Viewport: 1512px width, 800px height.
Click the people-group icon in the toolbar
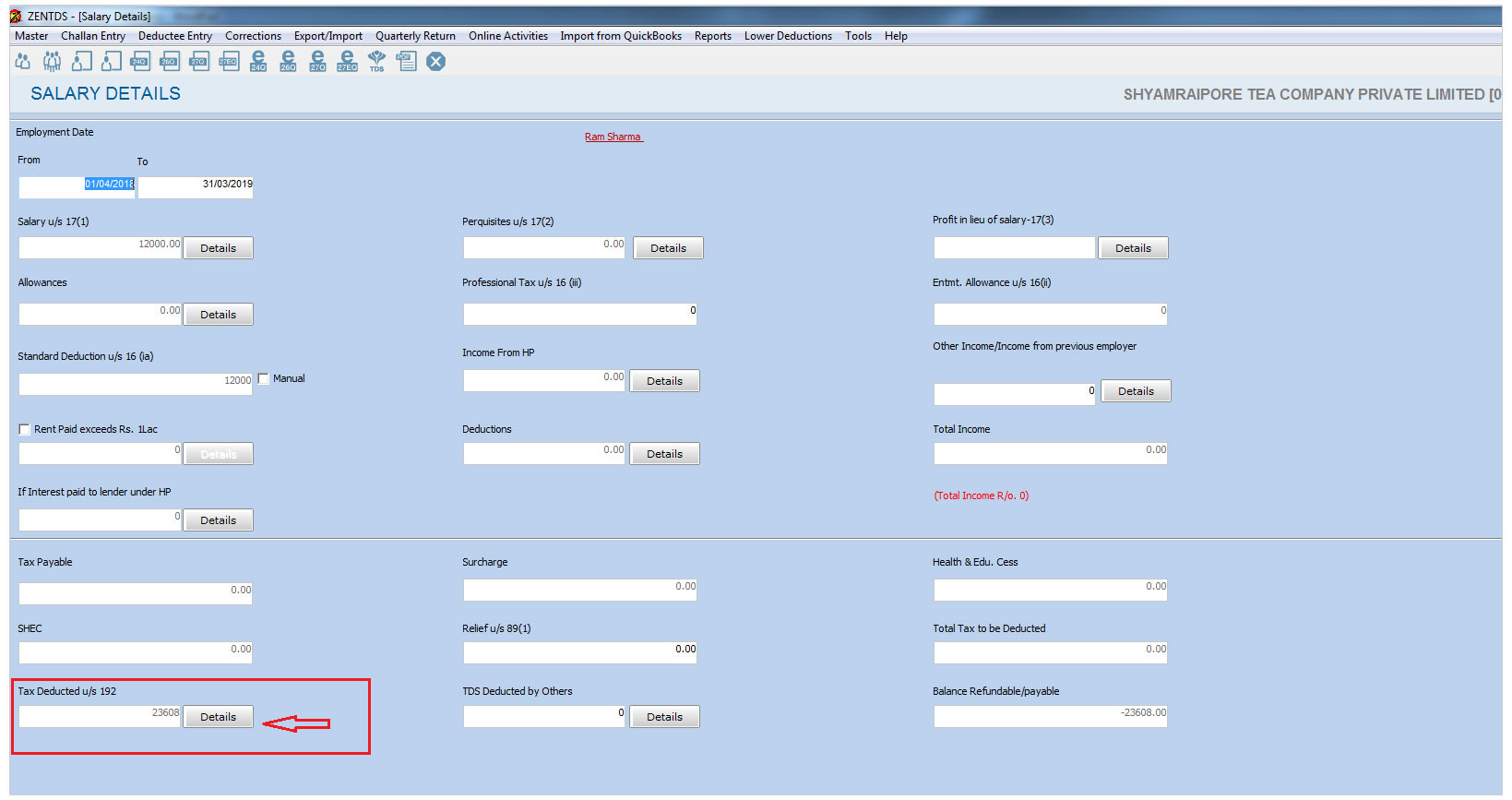tap(53, 61)
